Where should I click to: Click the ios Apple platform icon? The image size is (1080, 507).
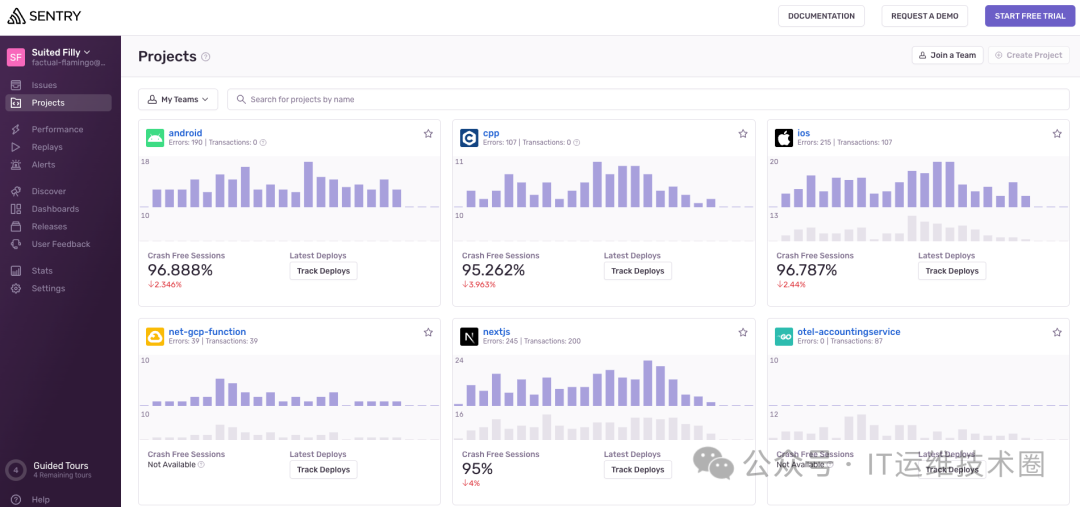pyautogui.click(x=784, y=138)
